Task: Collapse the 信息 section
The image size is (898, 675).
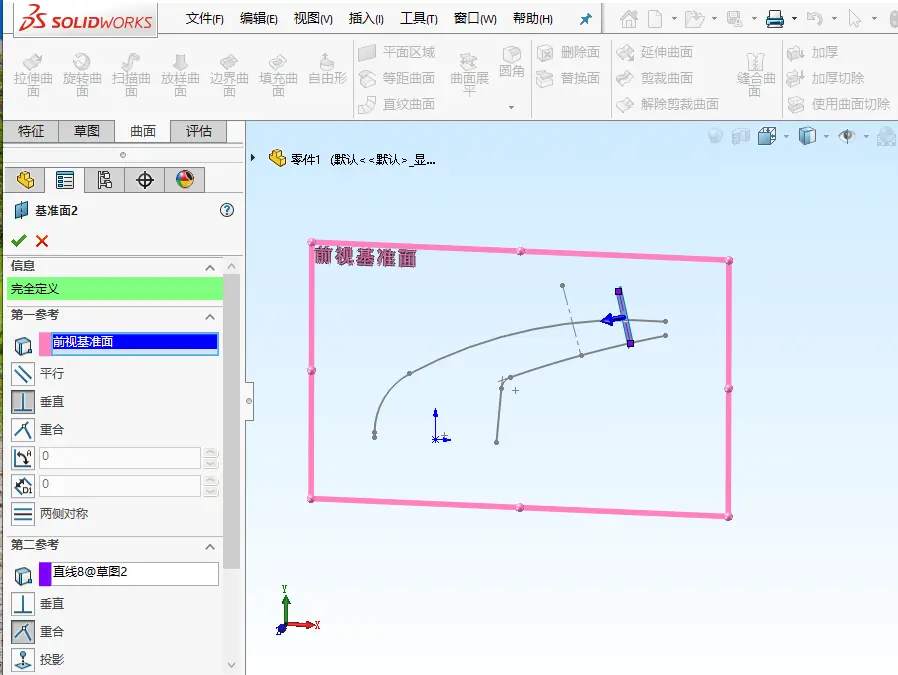Action: click(210, 267)
